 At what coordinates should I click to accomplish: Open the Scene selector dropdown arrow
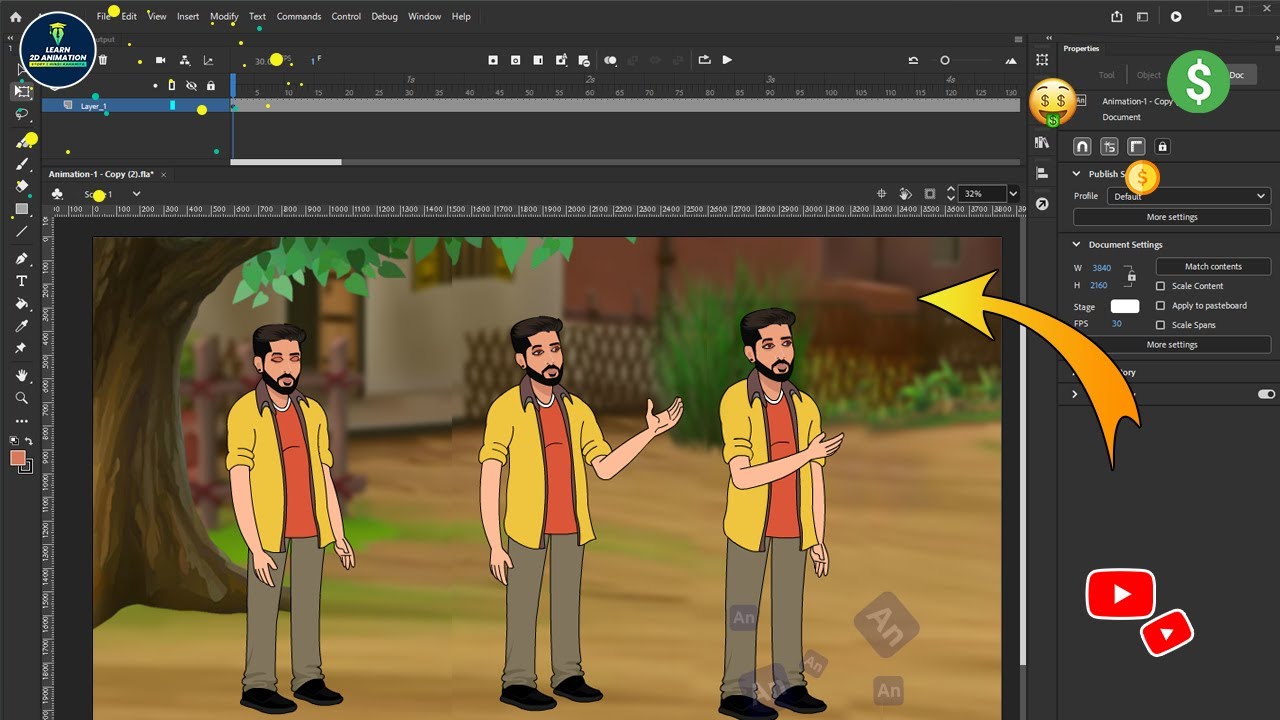click(x=136, y=194)
